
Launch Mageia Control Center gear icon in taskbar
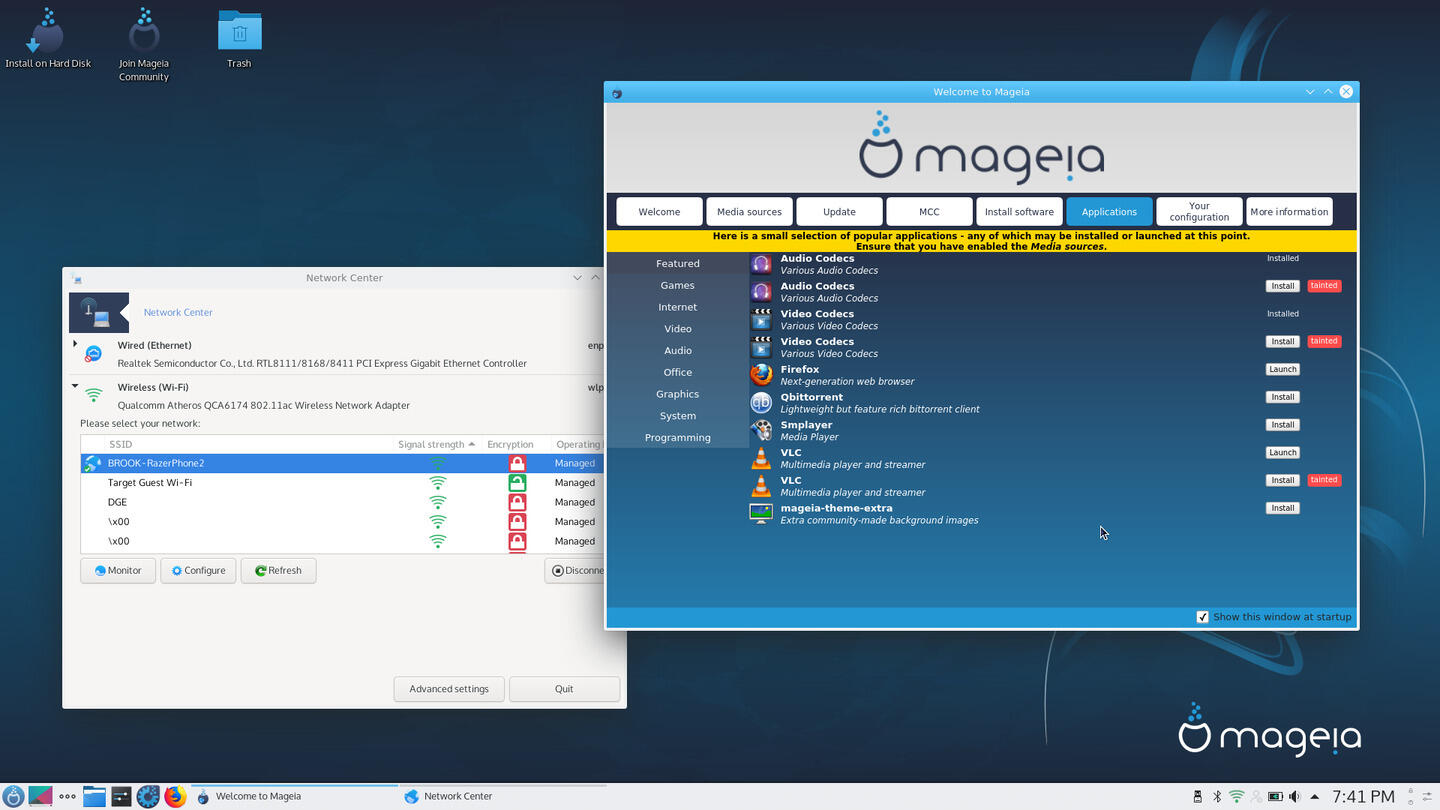(148, 796)
